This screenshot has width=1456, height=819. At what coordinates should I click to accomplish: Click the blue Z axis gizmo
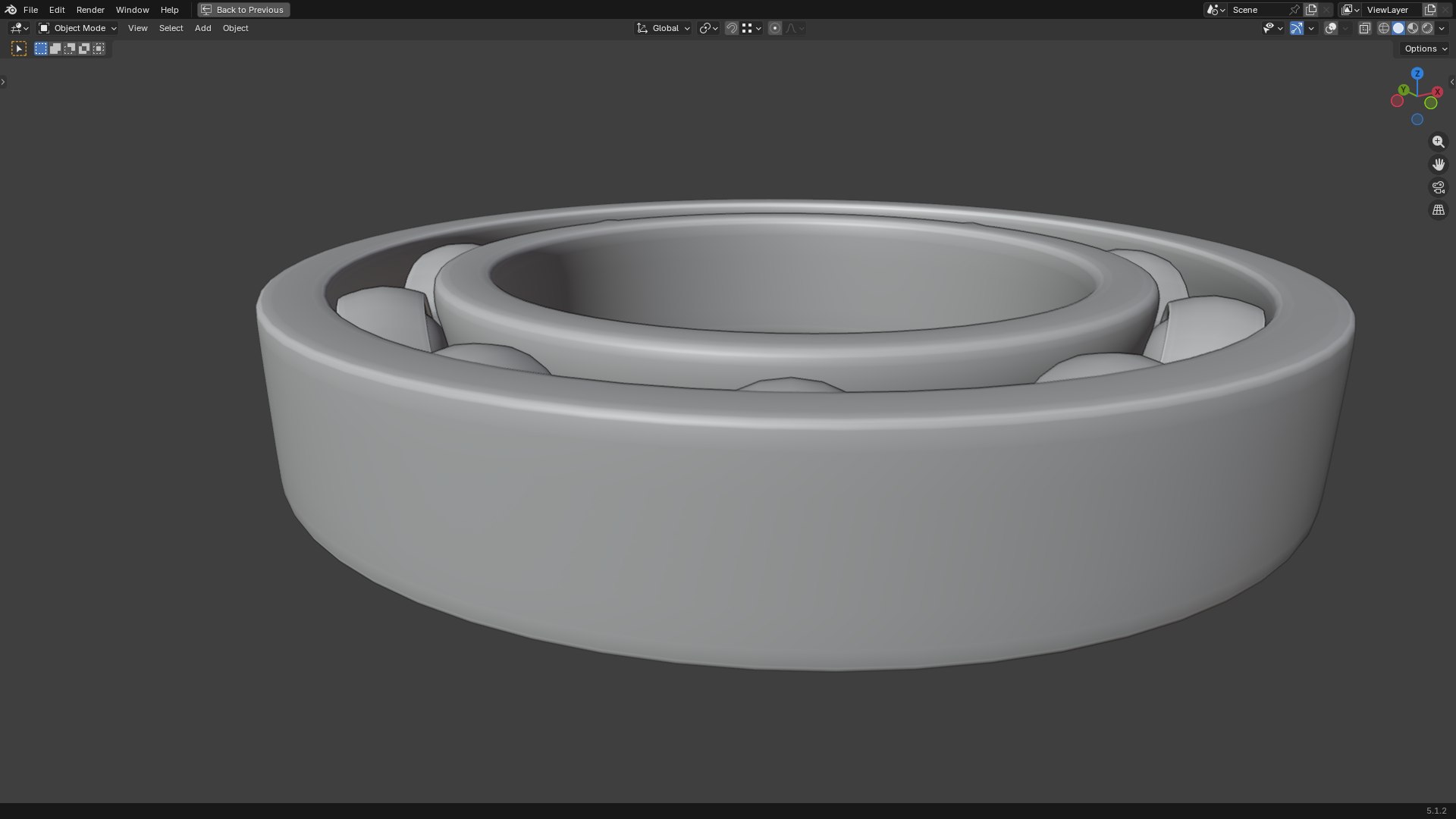[x=1417, y=74]
